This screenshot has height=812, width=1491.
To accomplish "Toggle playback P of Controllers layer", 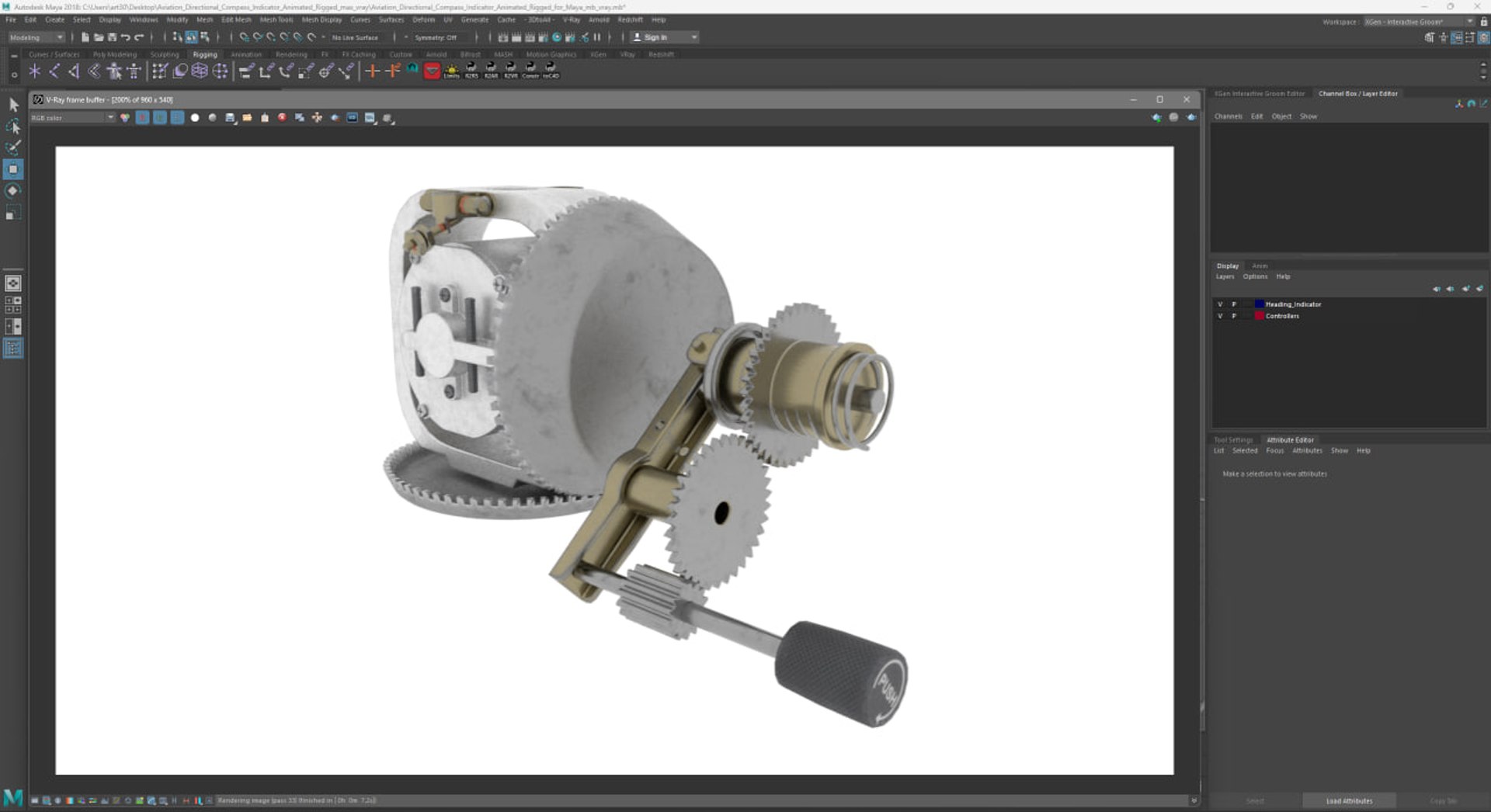I will point(1233,316).
